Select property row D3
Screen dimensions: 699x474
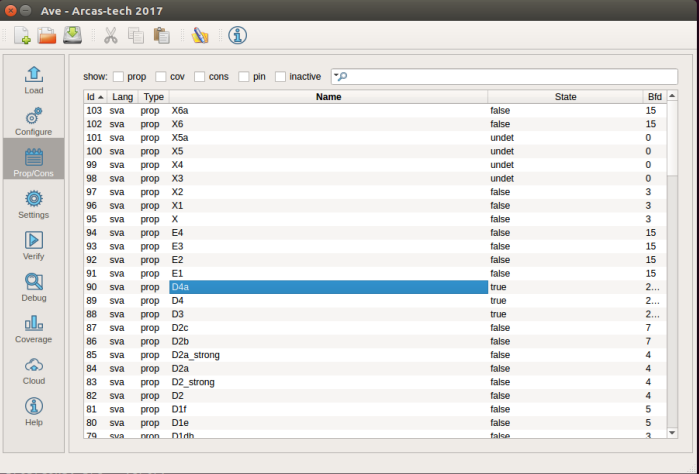click(375, 314)
